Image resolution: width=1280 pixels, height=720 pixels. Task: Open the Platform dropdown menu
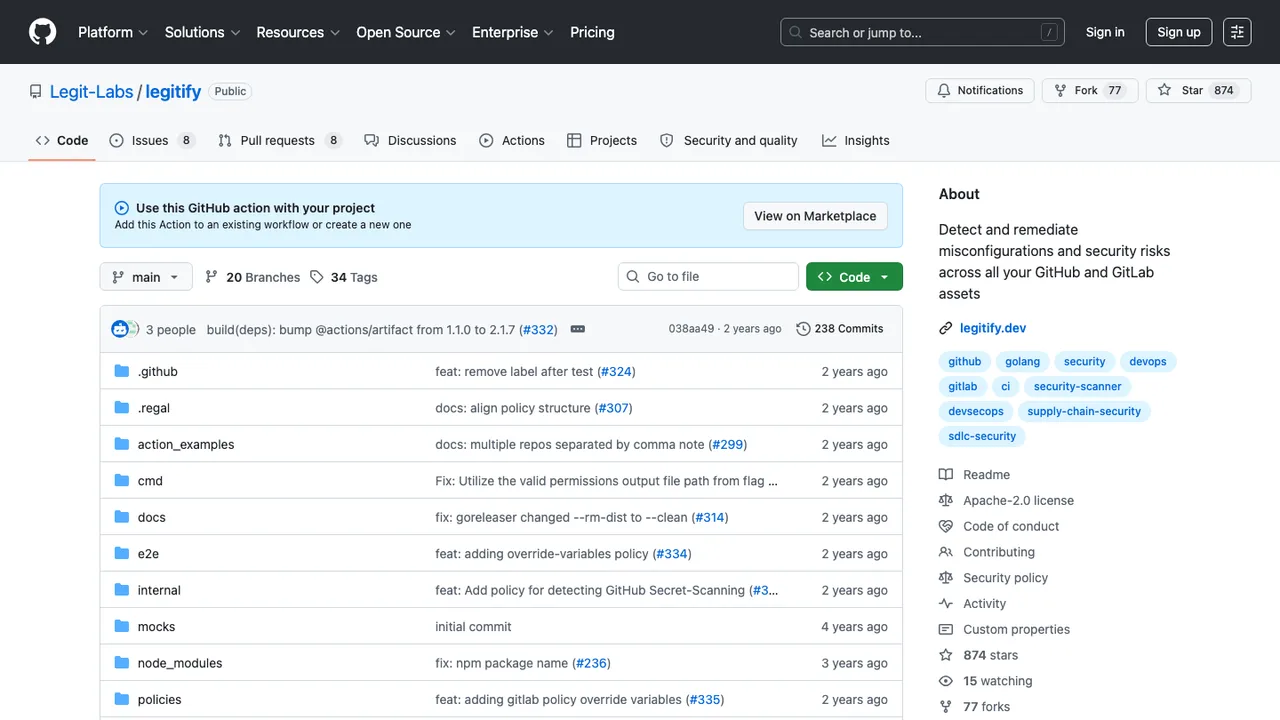click(x=113, y=32)
